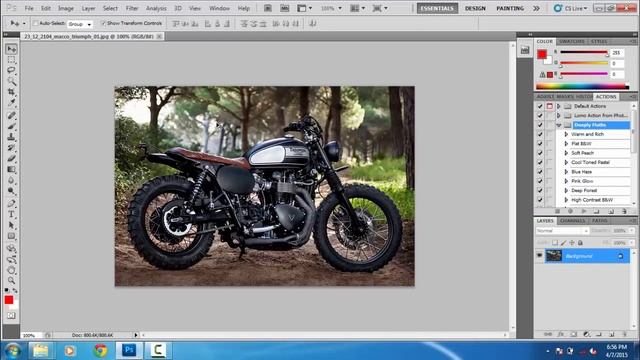This screenshot has height=360, width=640.
Task: Create new adjustment layer from Layers panel
Action: tap(587, 334)
